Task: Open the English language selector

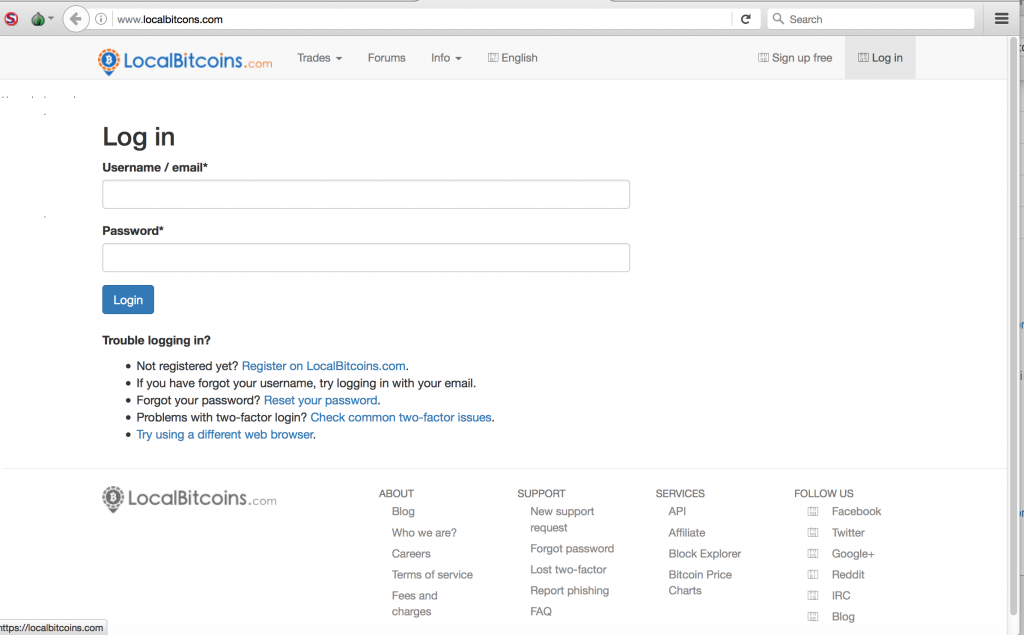Action: 513,57
